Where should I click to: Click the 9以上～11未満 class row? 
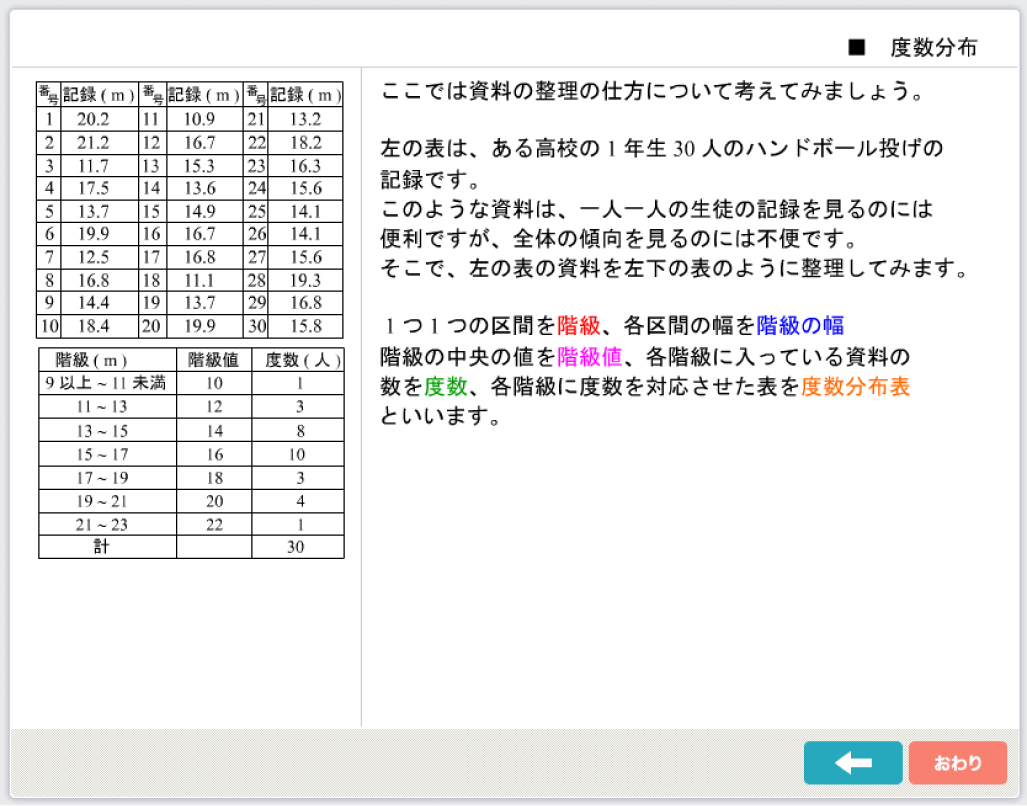click(106, 383)
